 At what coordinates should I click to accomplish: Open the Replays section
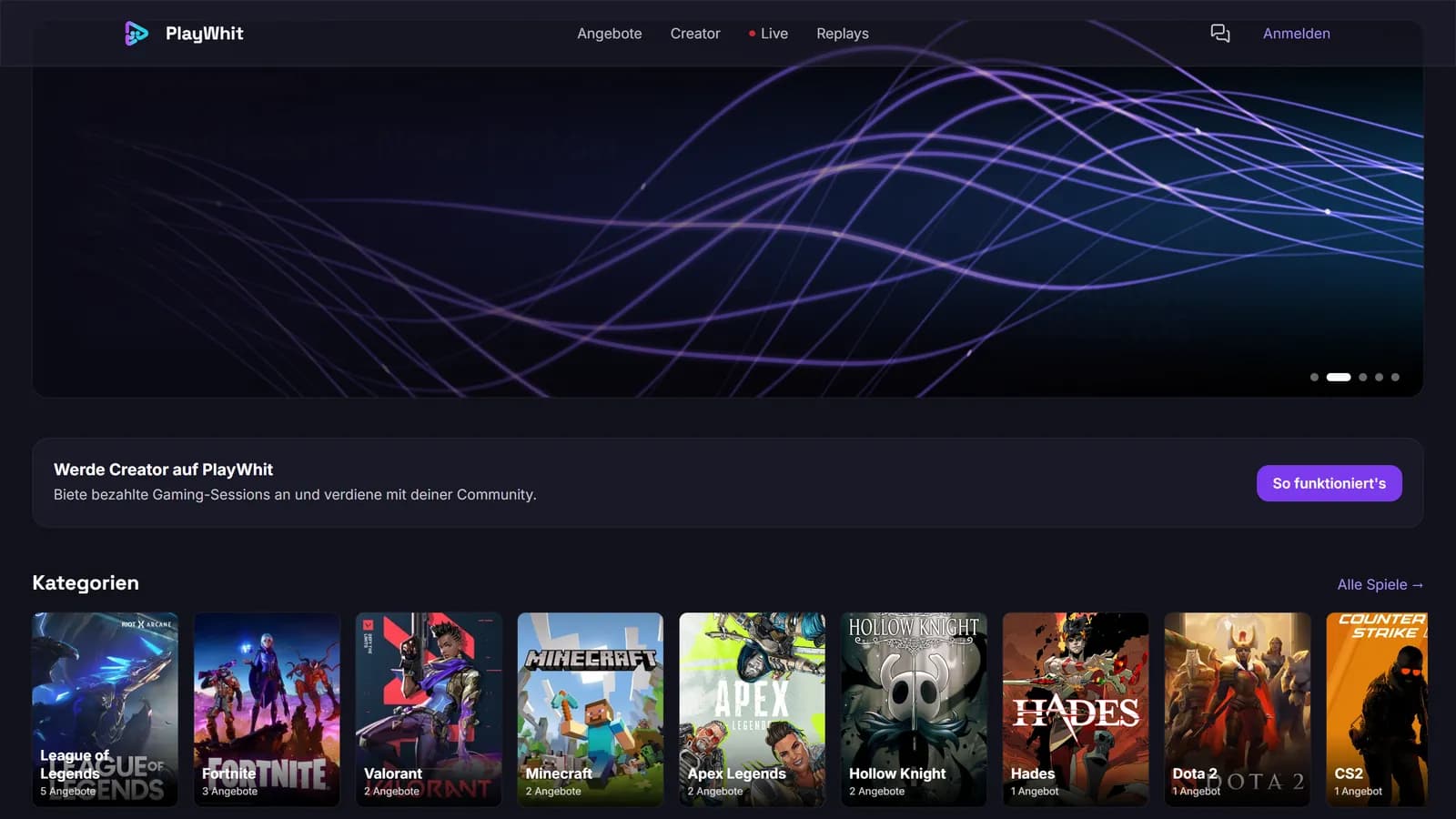pos(843,34)
